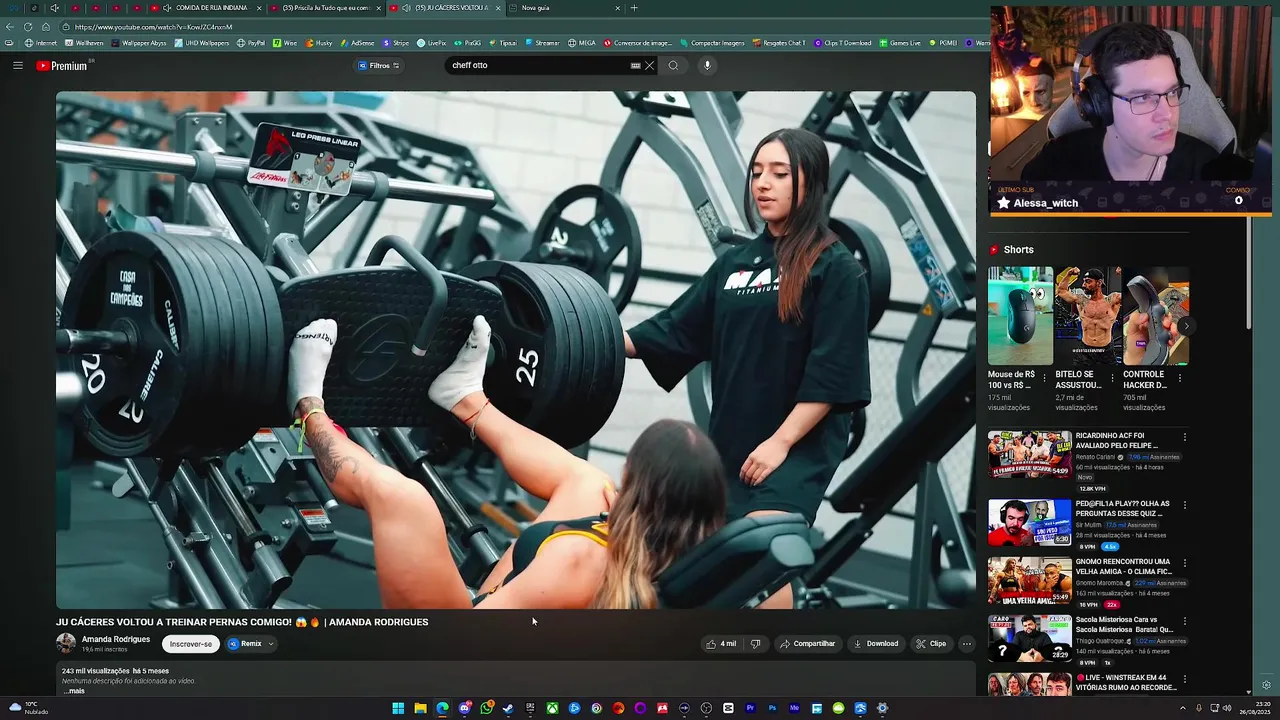Open the Sacola Misteriosa Cara vs Barata video
Viewport: 1280px width, 720px height.
click(1030, 638)
